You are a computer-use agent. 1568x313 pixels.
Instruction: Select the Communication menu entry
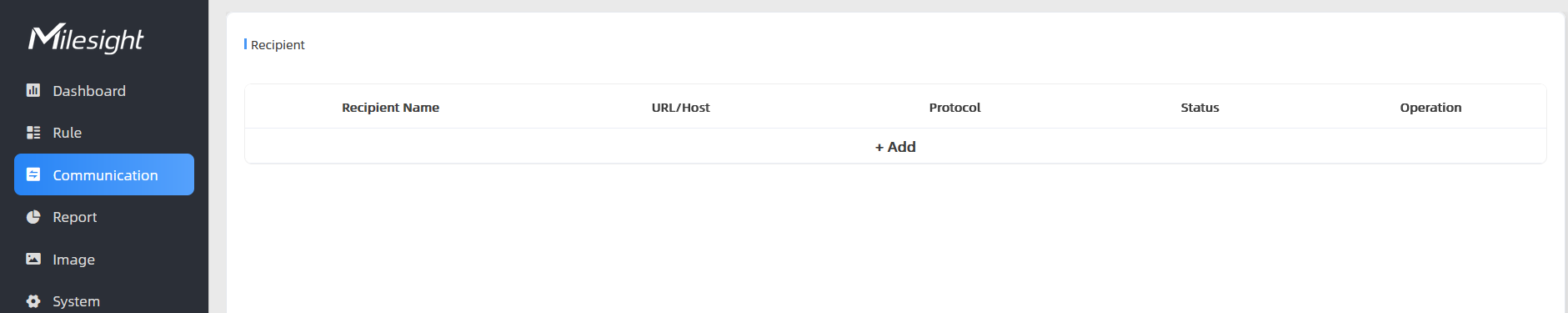coord(104,174)
